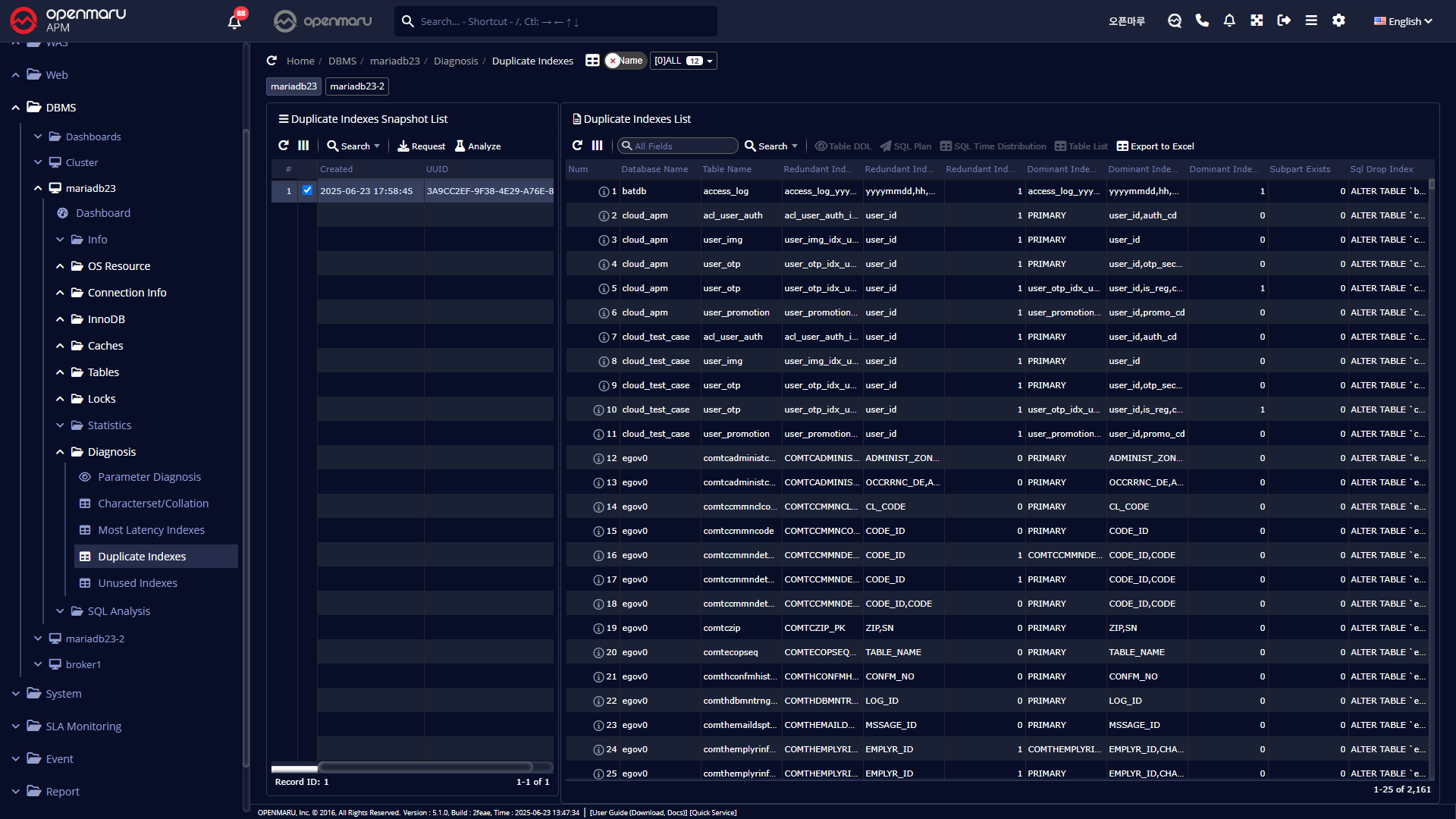This screenshot has width=1456, height=819.
Task: Refresh the Duplicate Indexes Snapshot List
Action: (284, 146)
